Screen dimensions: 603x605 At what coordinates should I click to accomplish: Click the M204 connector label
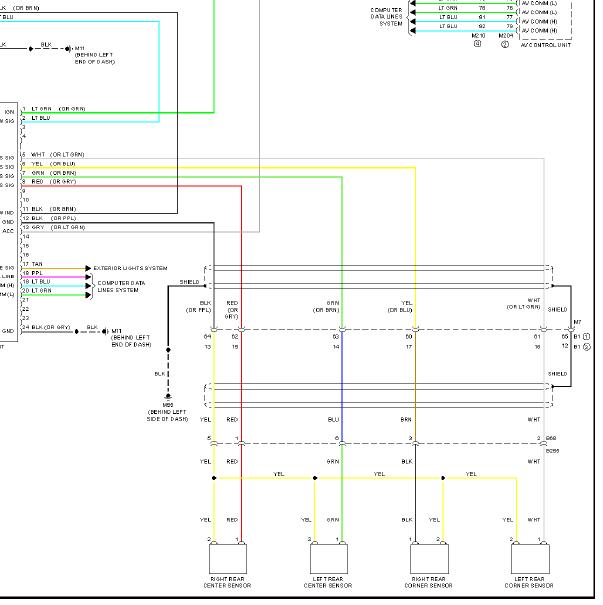pyautogui.click(x=506, y=35)
